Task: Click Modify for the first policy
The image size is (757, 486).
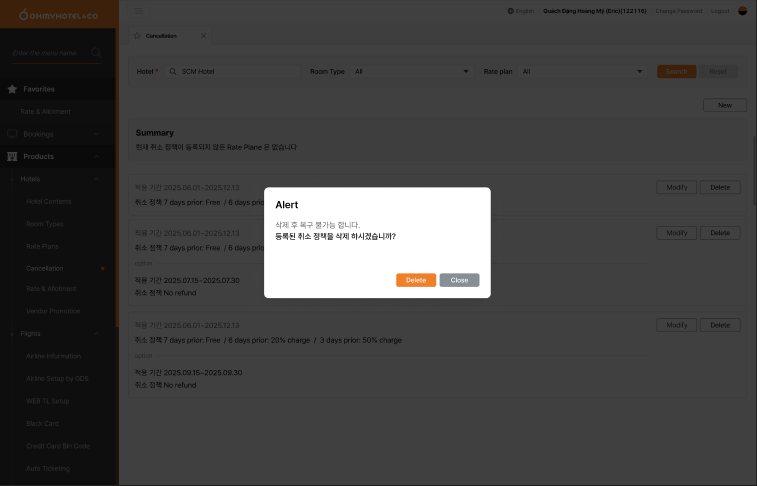Action: click(x=676, y=187)
